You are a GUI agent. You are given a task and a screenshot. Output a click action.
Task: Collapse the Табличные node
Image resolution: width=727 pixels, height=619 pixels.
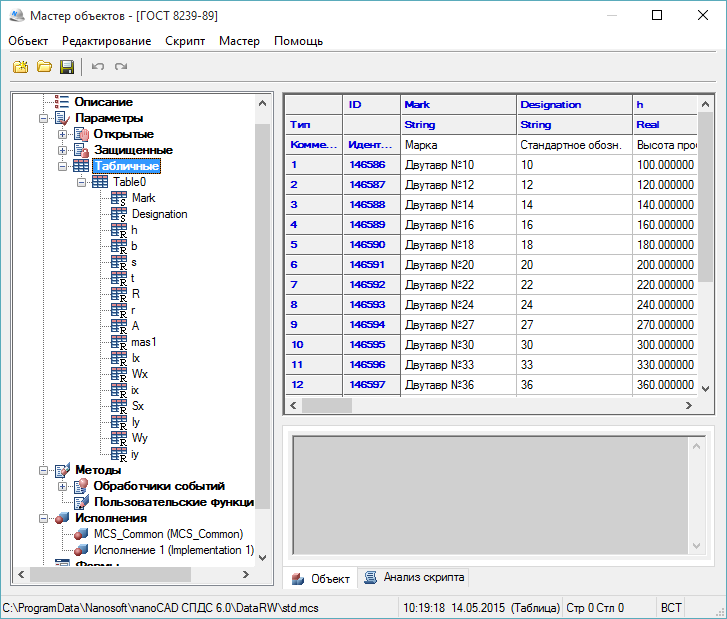(62, 166)
